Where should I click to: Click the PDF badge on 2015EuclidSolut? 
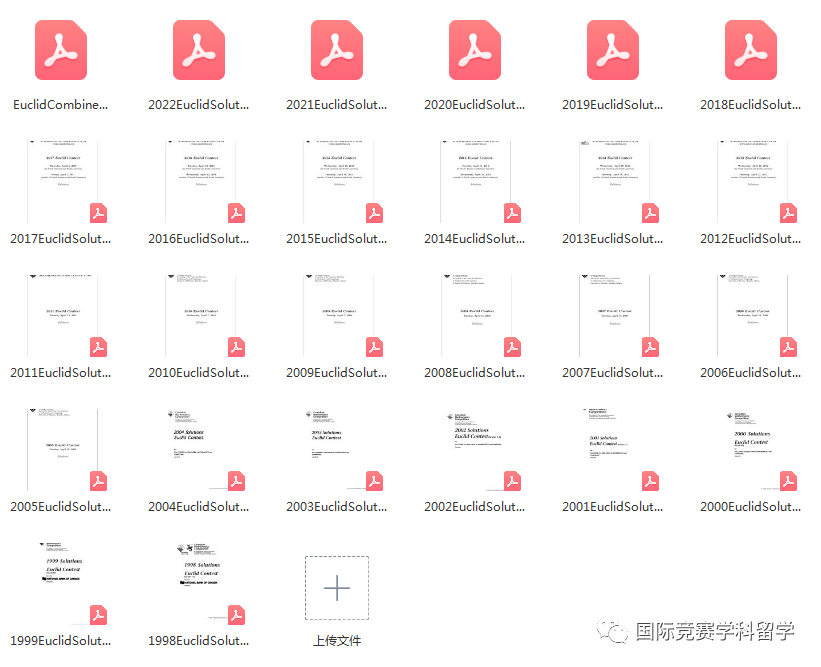pyautogui.click(x=374, y=213)
